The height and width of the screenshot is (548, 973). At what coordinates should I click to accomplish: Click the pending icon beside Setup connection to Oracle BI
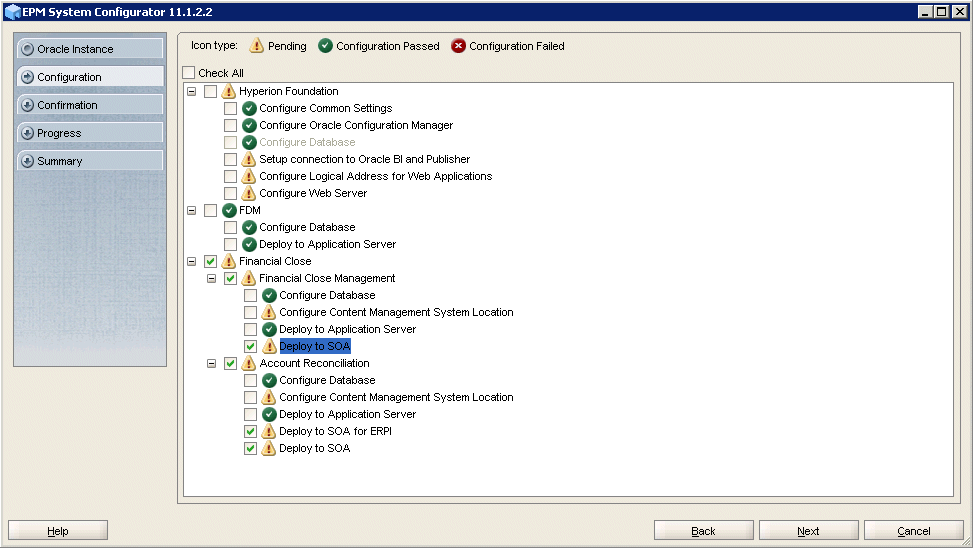[249, 159]
